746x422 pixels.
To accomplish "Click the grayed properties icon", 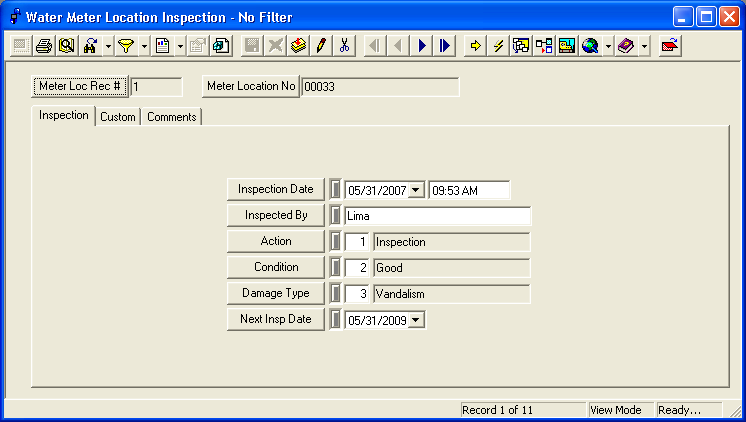I will coord(198,46).
